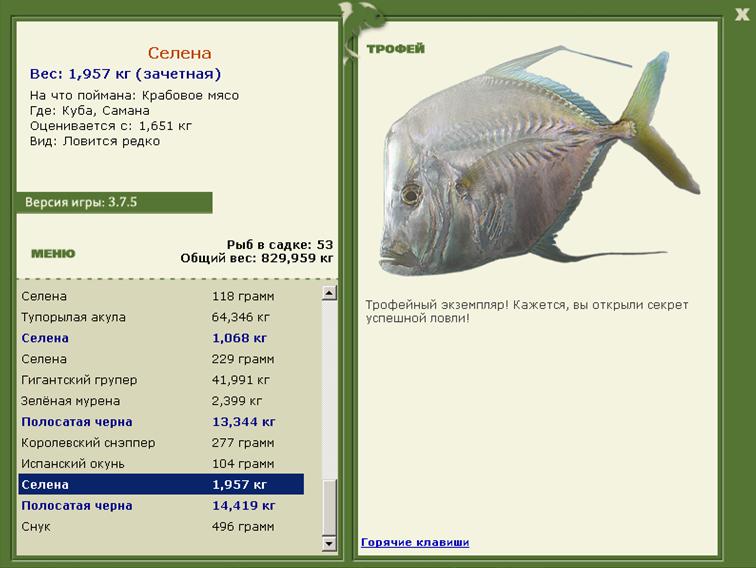Choose the bold Селена 1,068 кг row
The width and height of the screenshot is (756, 568).
coord(160,338)
